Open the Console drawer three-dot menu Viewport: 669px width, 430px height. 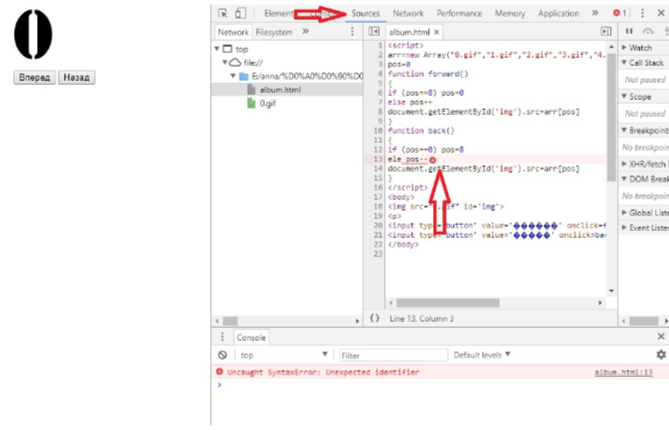point(222,337)
